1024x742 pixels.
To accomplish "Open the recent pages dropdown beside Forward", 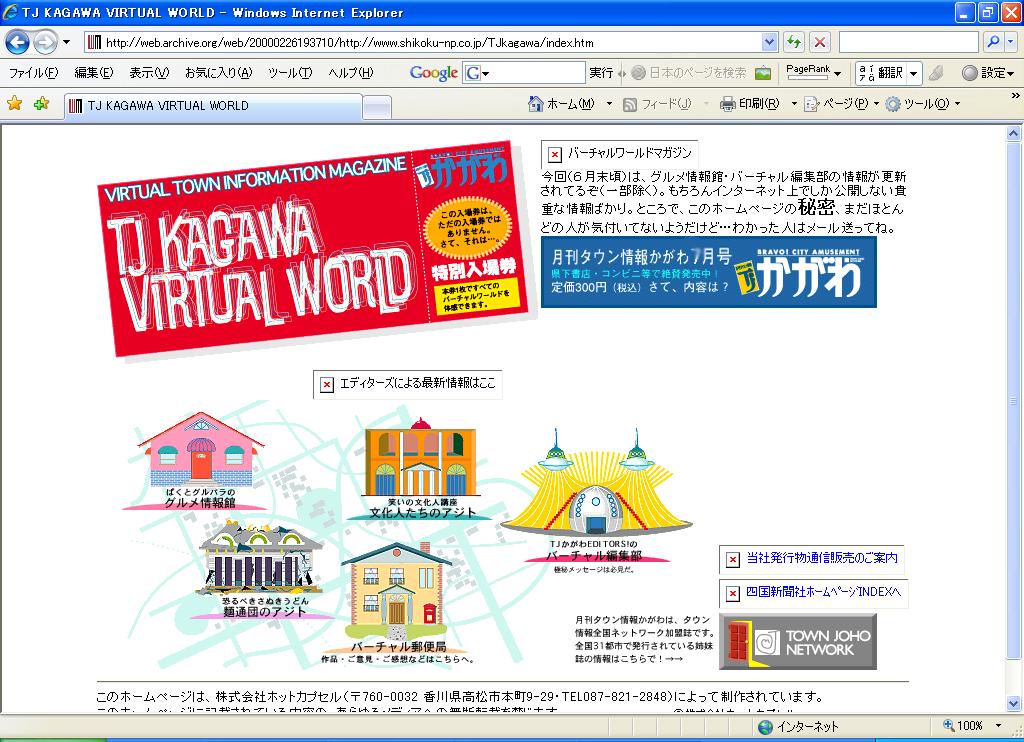I will tap(66, 42).
